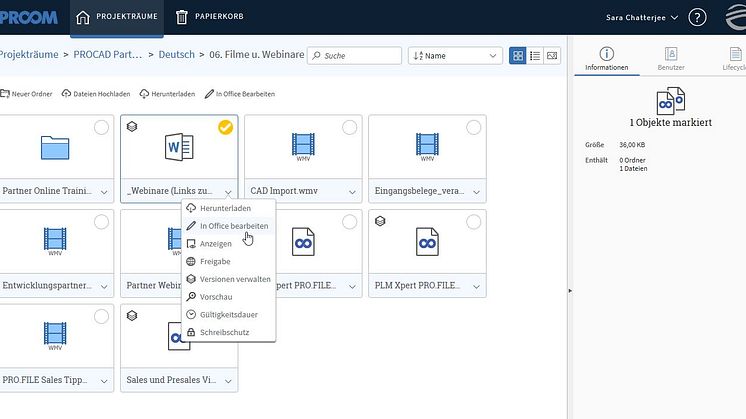Click the Projekträume home icon
This screenshot has height=419, width=746.
click(83, 17)
